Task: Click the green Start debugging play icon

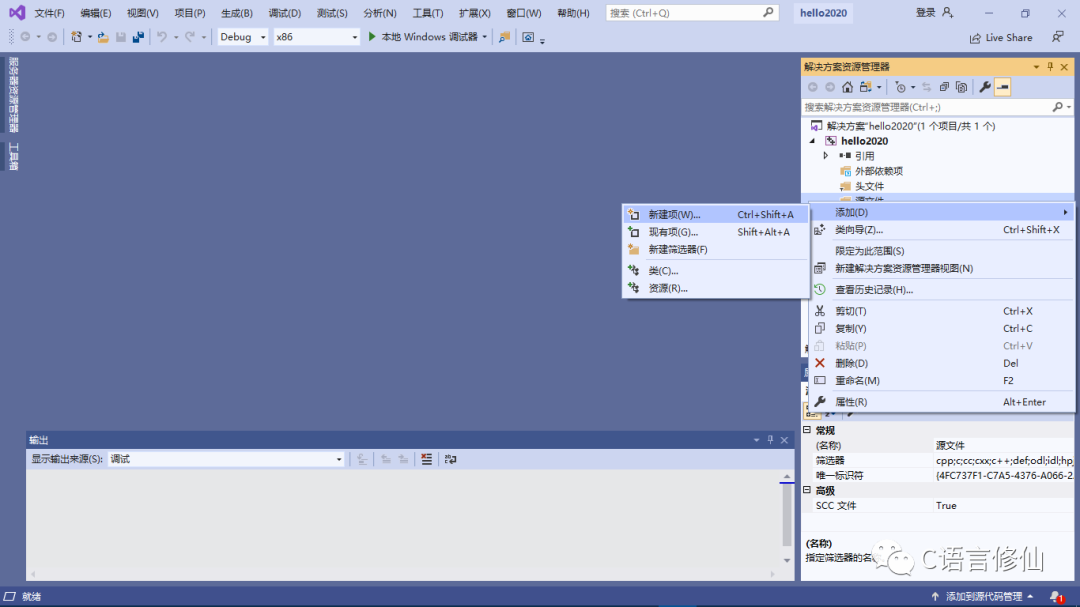Action: (x=372, y=37)
